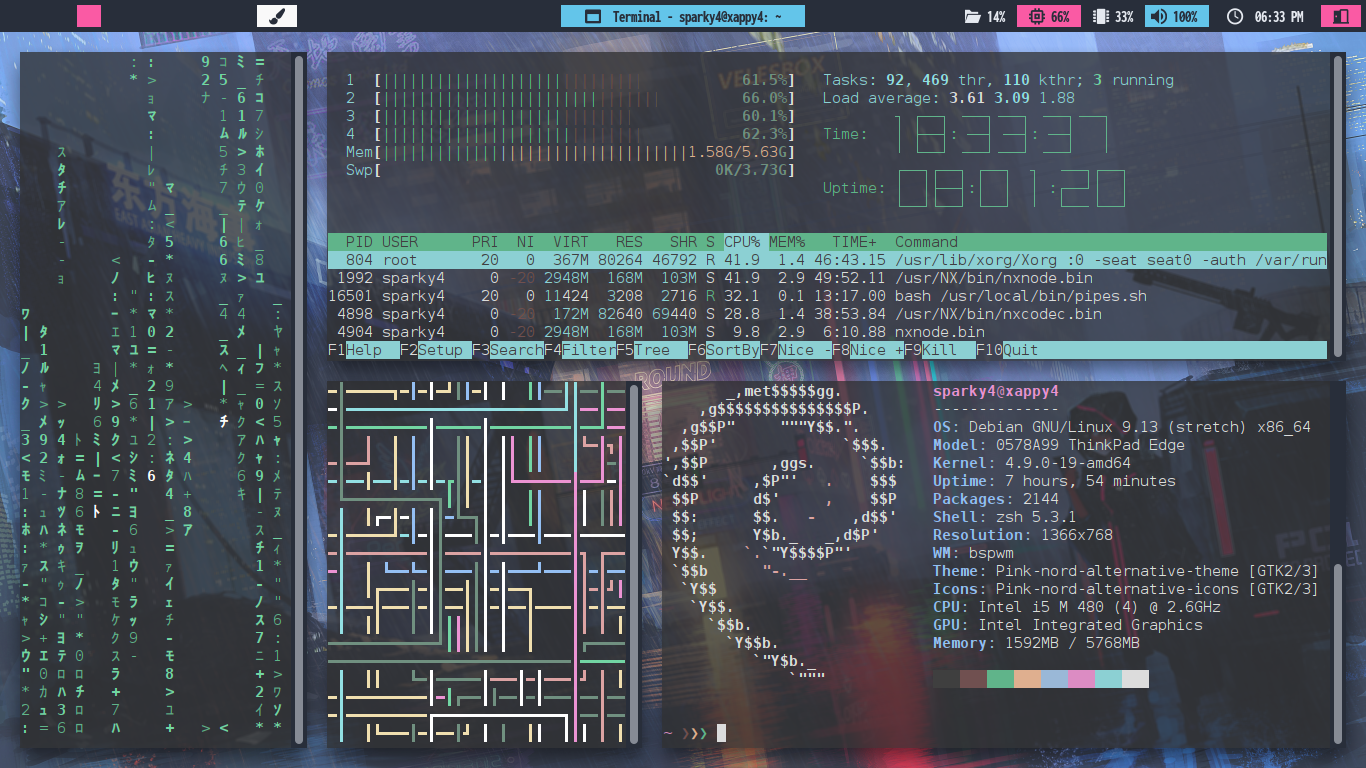The image size is (1366, 768).
Task: Toggle F5 Tree view in htop
Action: point(652,350)
